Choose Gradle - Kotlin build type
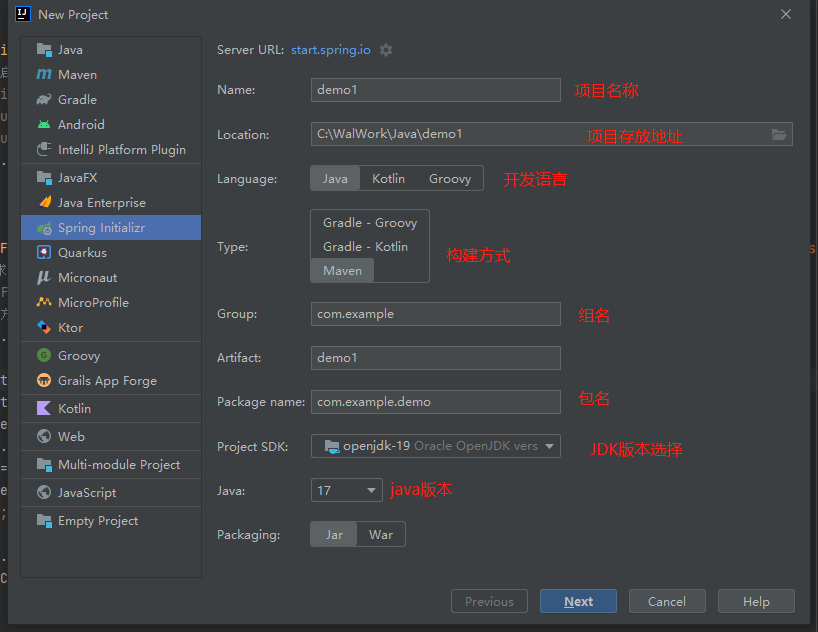The image size is (818, 632). pyautogui.click(x=365, y=247)
